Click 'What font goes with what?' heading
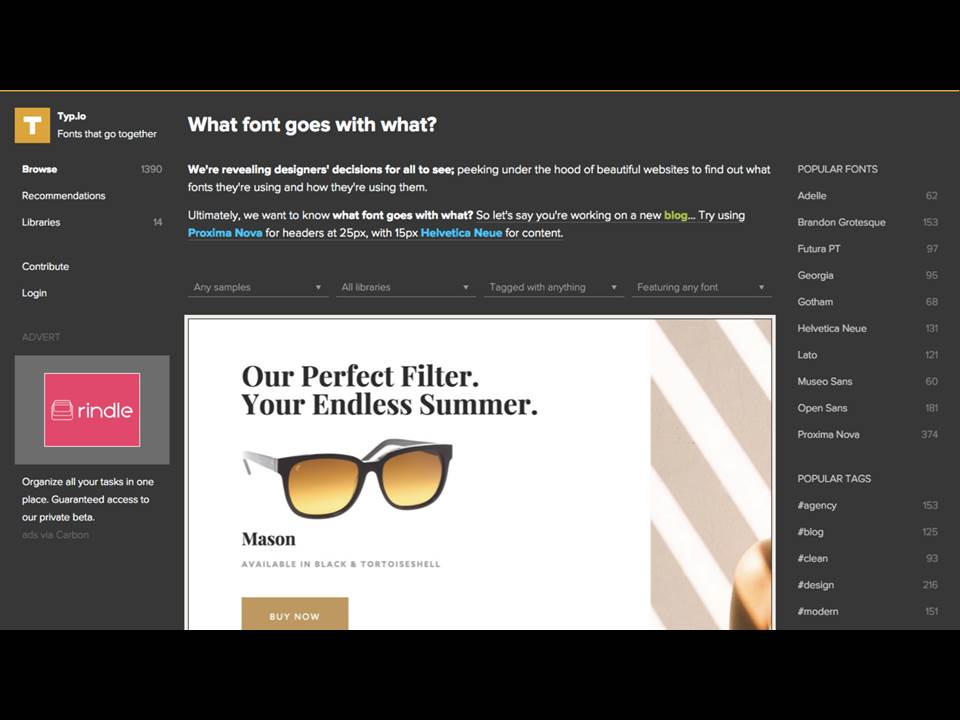 click(x=312, y=125)
